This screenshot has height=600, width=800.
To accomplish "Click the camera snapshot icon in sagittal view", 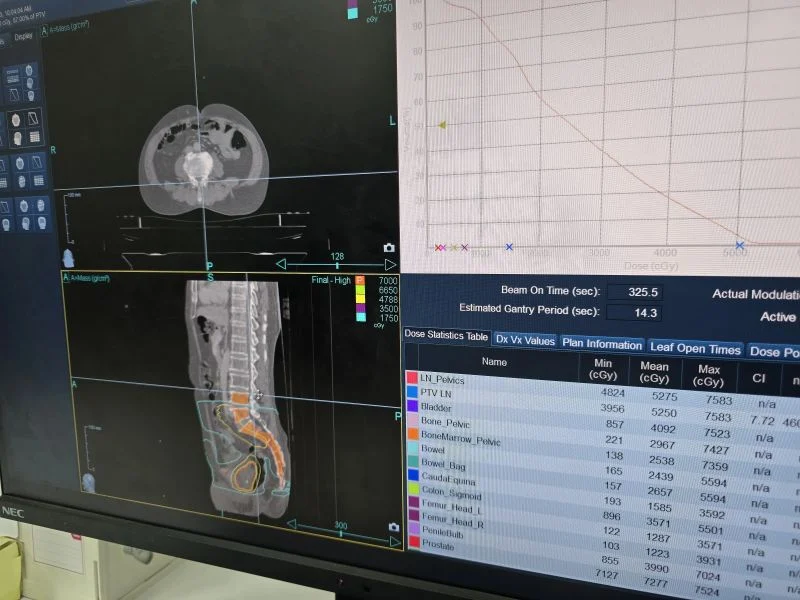I will pos(392,527).
